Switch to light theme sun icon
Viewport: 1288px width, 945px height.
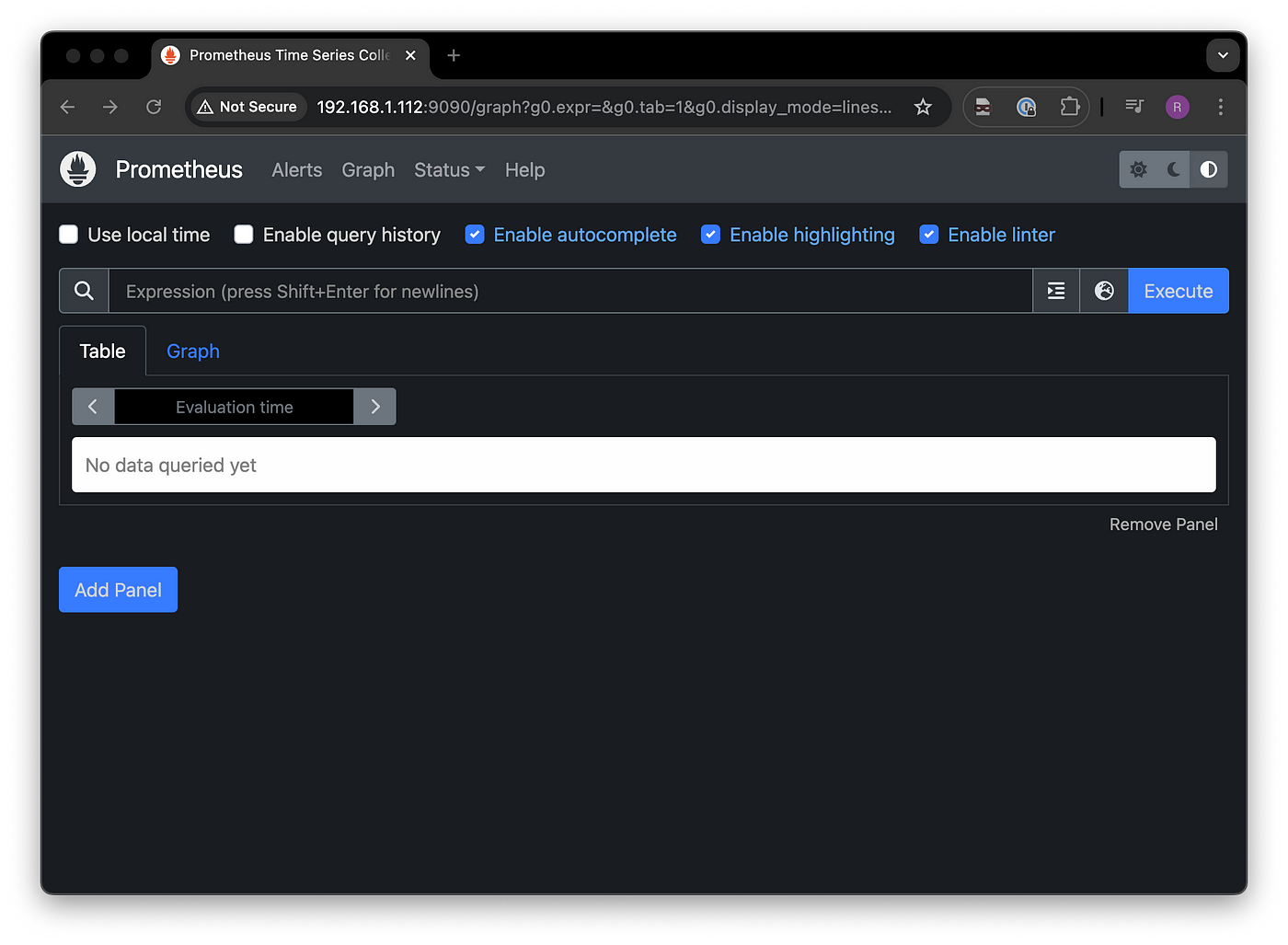coord(1138,169)
